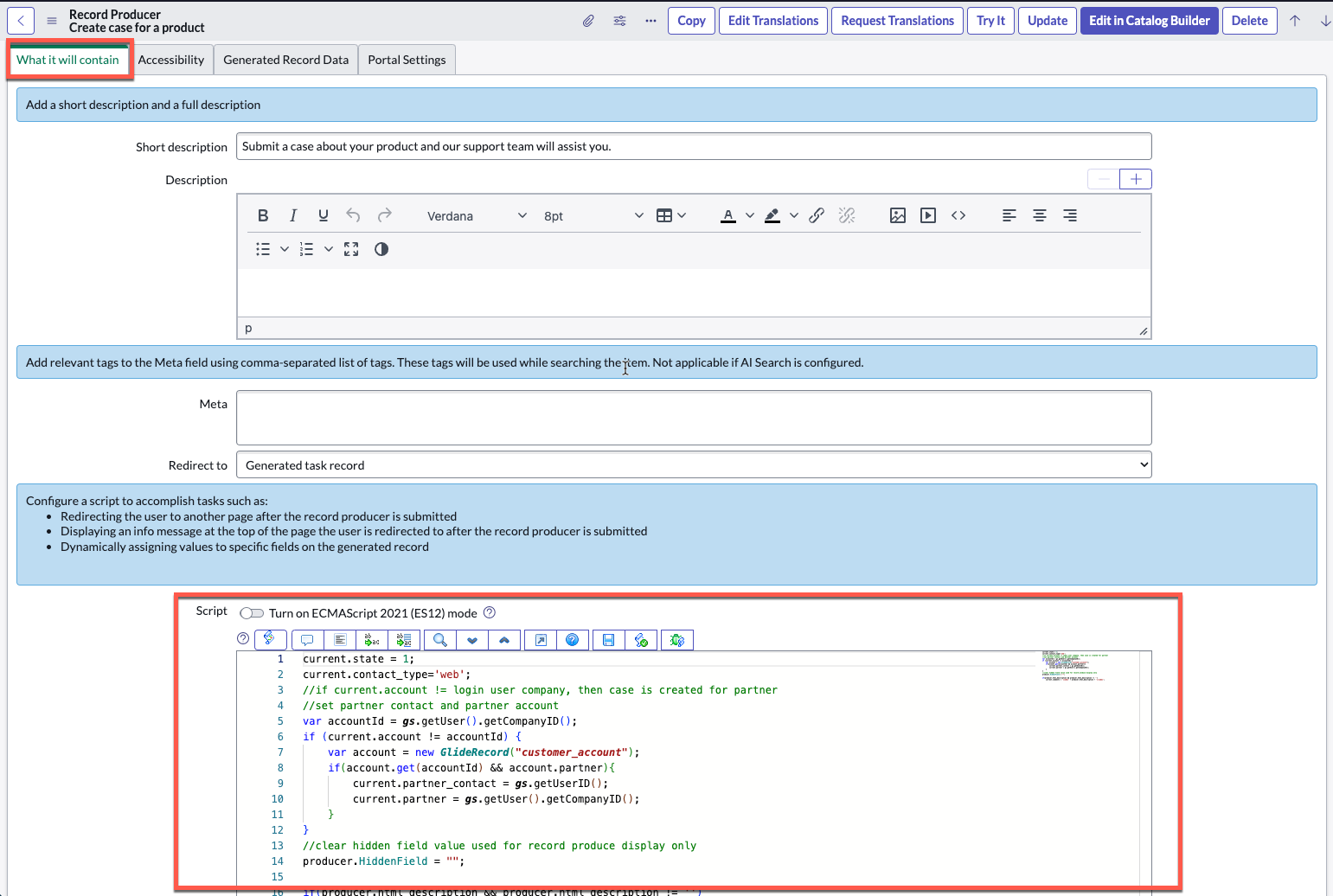
Task: Search the script with magnifier icon
Action: click(x=440, y=640)
